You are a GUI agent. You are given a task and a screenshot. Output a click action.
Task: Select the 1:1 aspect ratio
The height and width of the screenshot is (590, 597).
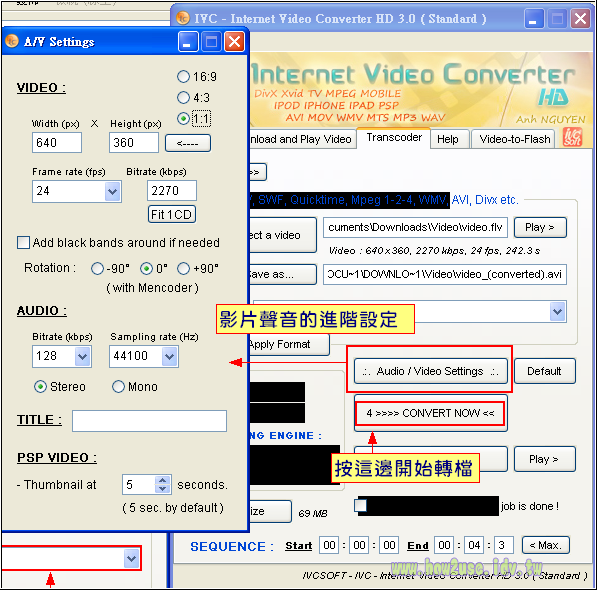tap(183, 119)
